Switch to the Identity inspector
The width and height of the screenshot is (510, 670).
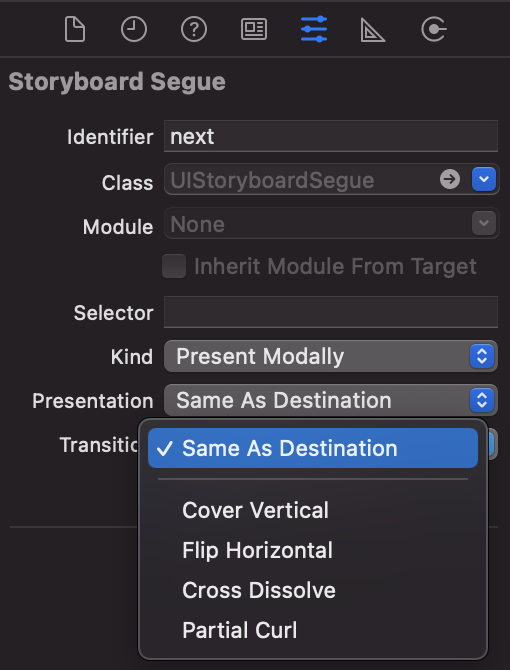click(254, 29)
